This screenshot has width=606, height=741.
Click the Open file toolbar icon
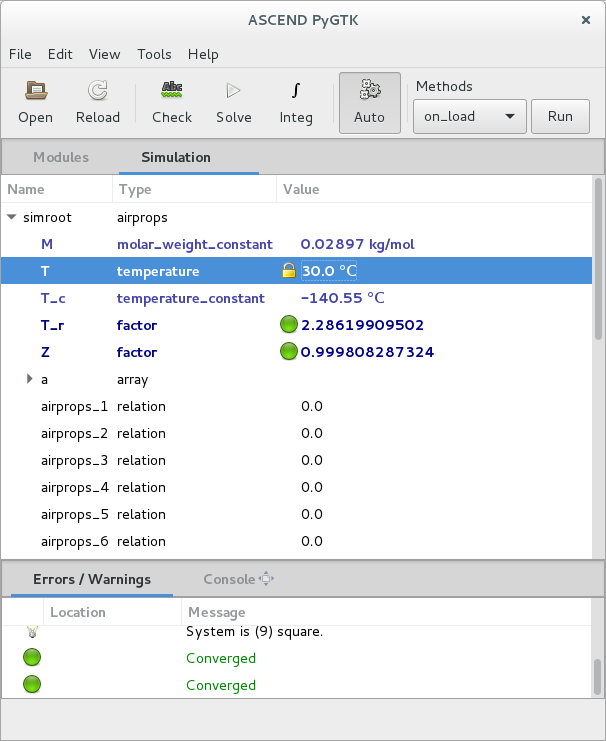pos(36,92)
